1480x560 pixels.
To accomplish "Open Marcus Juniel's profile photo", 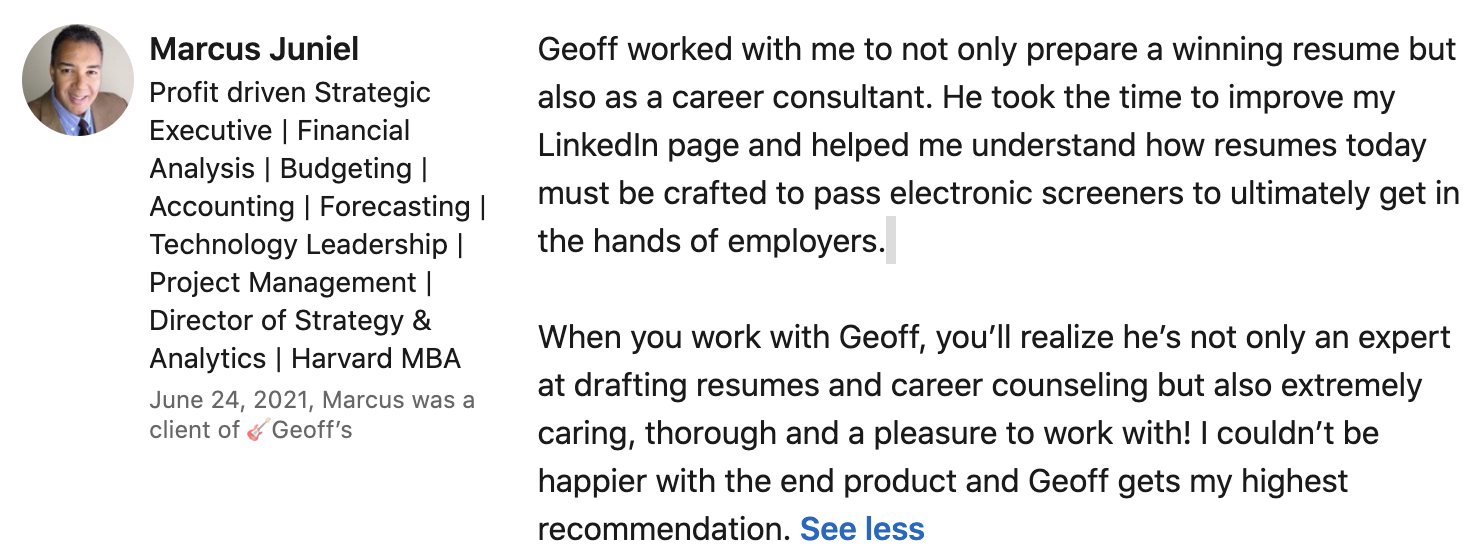I will (78, 80).
